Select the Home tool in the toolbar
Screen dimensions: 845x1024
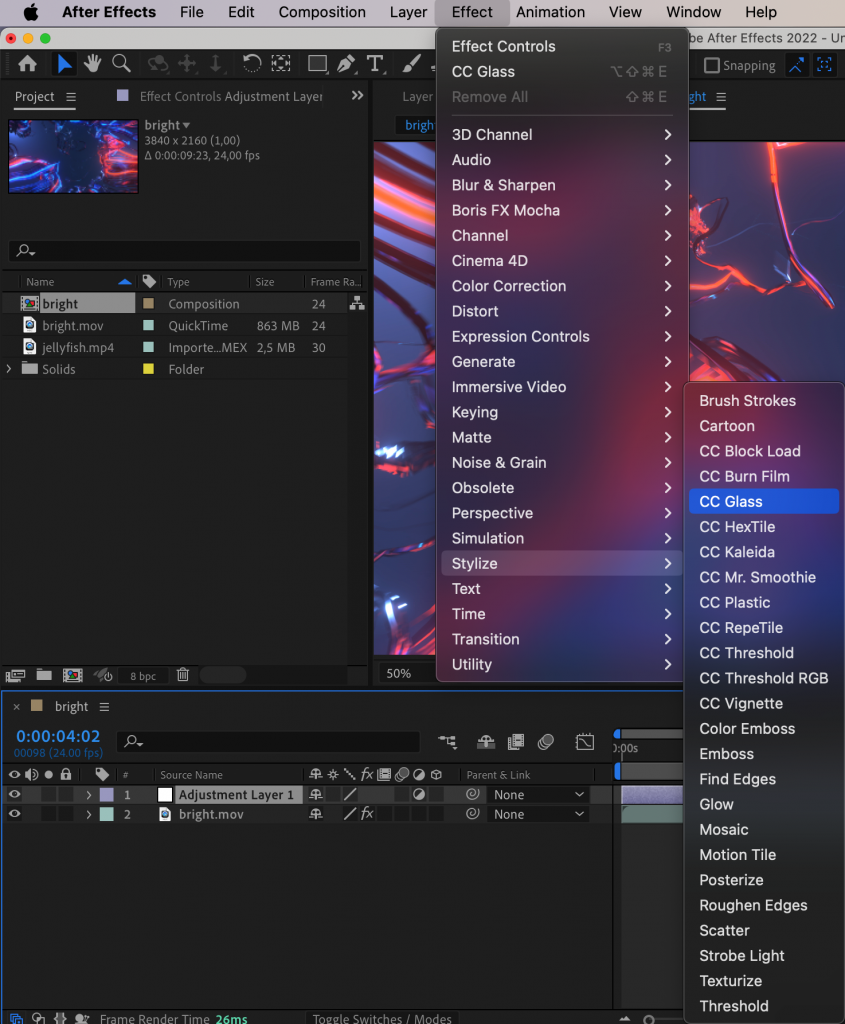click(x=27, y=63)
